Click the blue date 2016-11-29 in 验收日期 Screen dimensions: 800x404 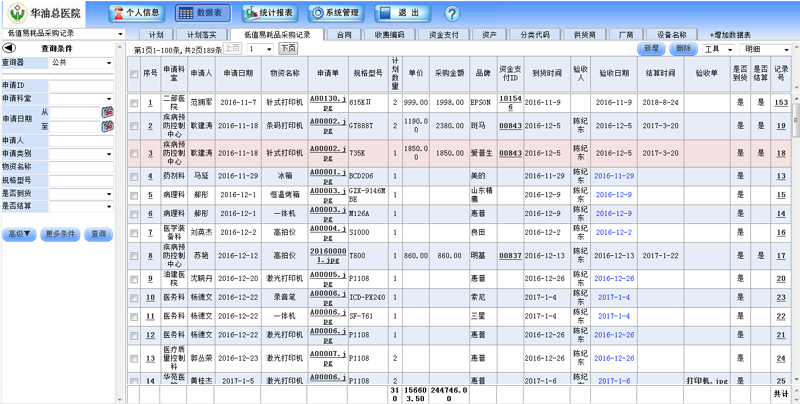pyautogui.click(x=614, y=176)
